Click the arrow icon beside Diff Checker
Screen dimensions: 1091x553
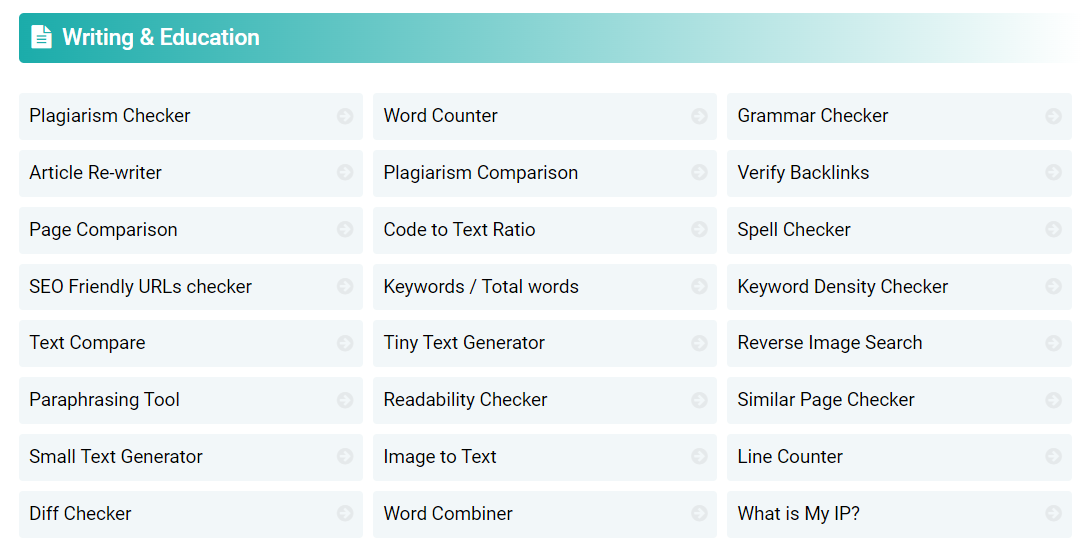(345, 513)
